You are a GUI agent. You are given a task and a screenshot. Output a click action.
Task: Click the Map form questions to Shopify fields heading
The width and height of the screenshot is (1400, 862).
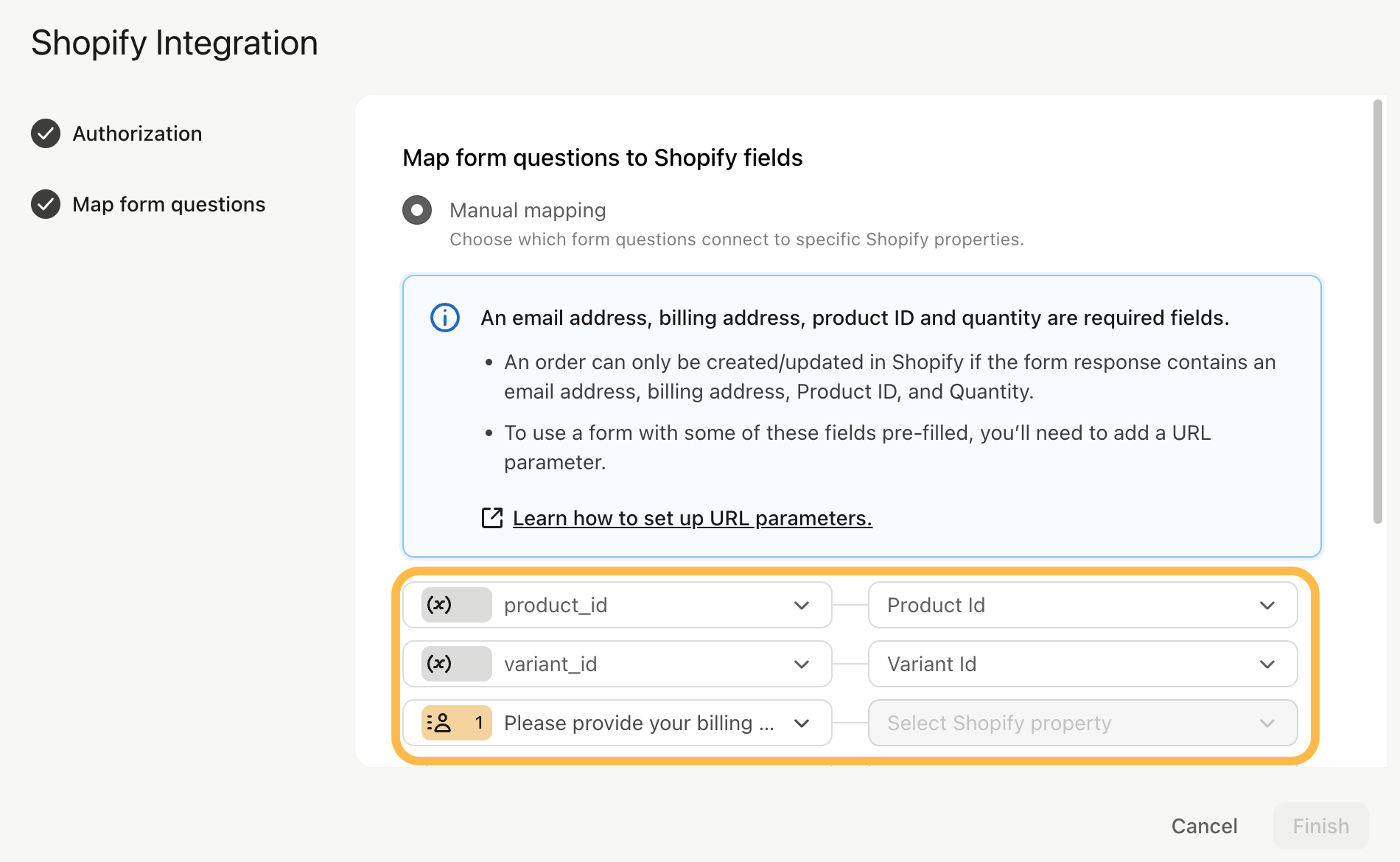[x=602, y=158]
